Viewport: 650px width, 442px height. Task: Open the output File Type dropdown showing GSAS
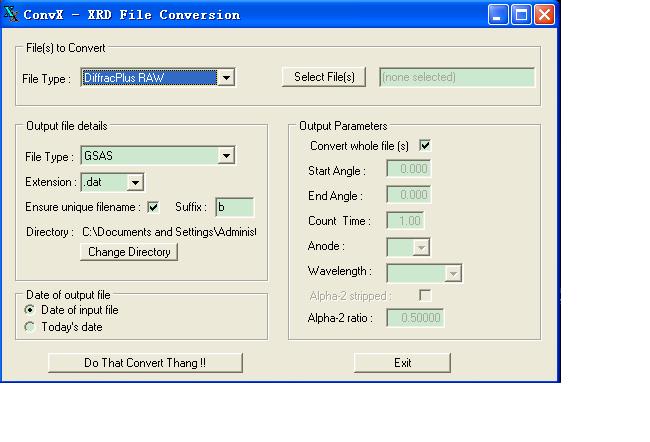coord(158,155)
